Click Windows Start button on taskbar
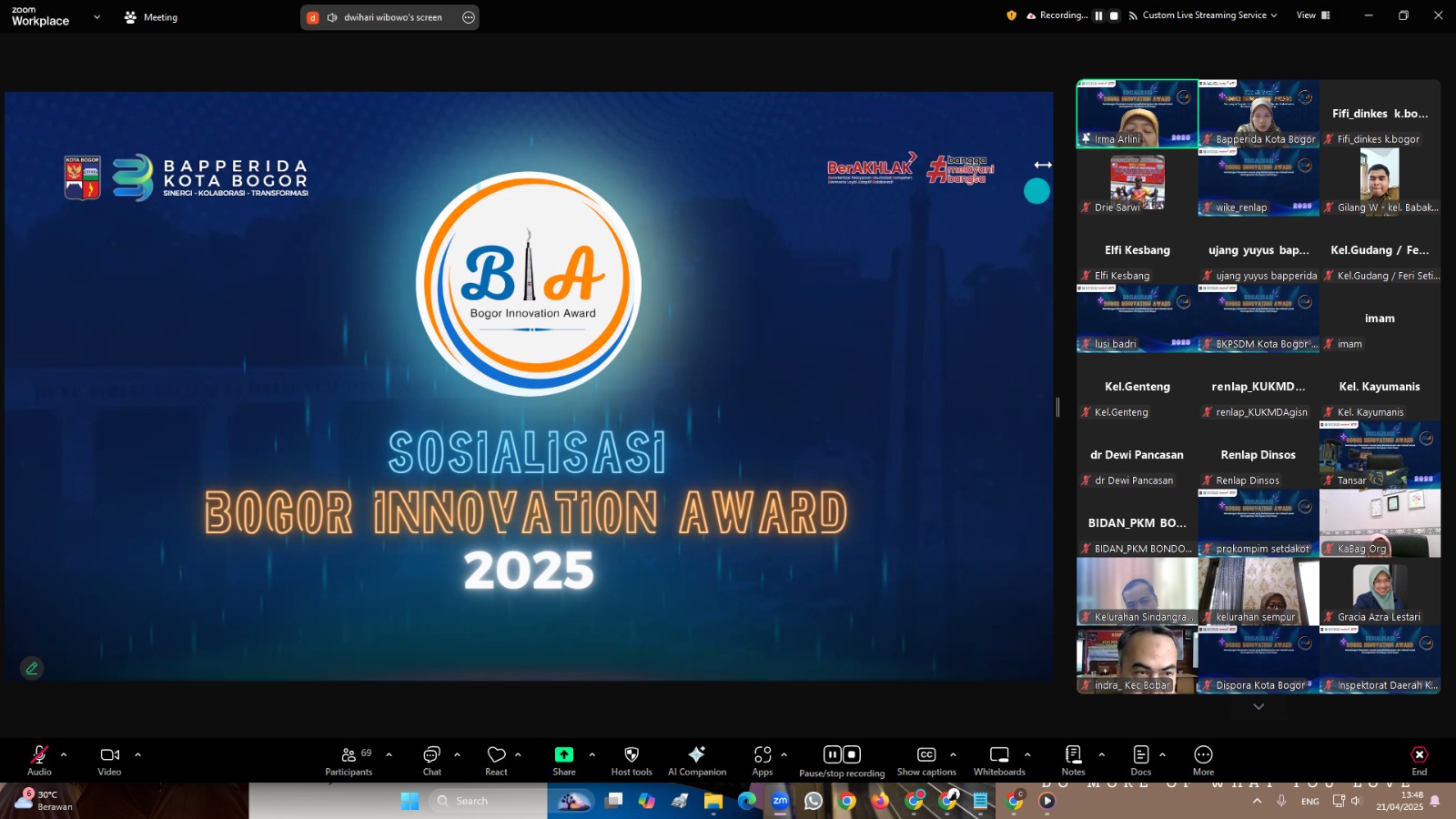Screen dimensions: 1456x819 click(x=409, y=801)
